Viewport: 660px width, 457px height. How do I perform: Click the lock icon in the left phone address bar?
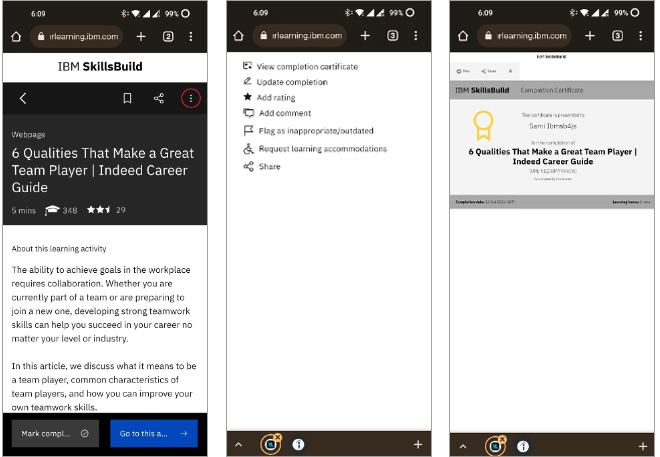point(41,37)
